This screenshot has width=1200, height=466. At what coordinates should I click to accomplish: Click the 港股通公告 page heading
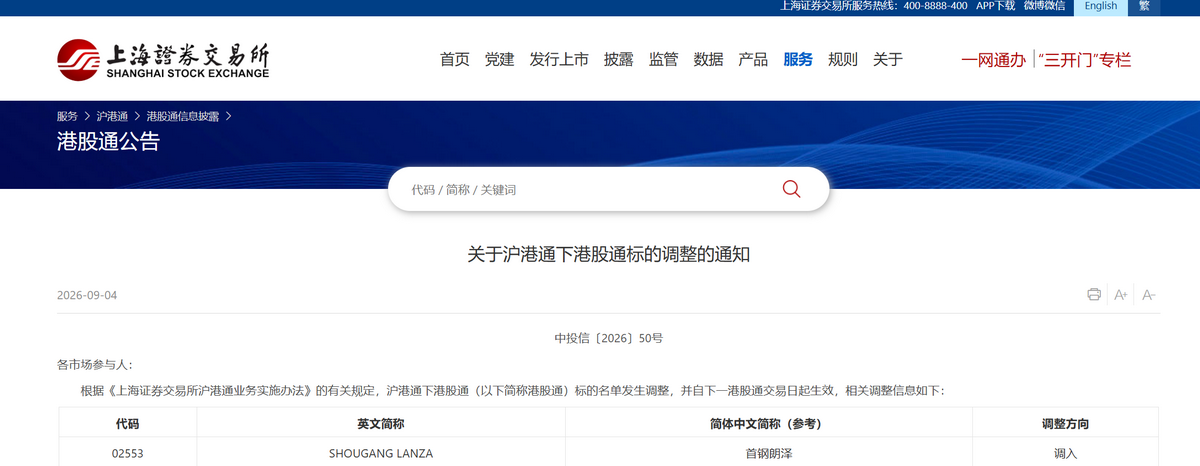click(108, 142)
